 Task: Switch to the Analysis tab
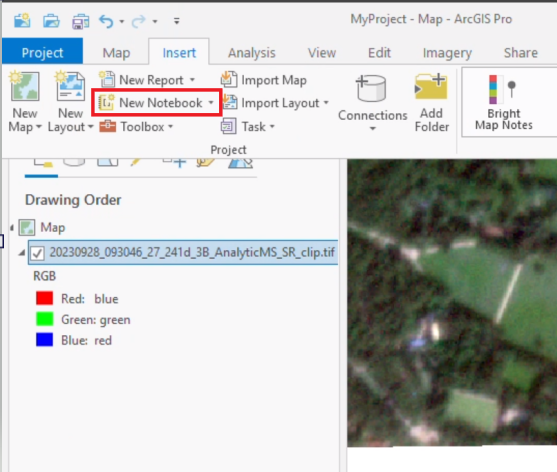coord(252,53)
